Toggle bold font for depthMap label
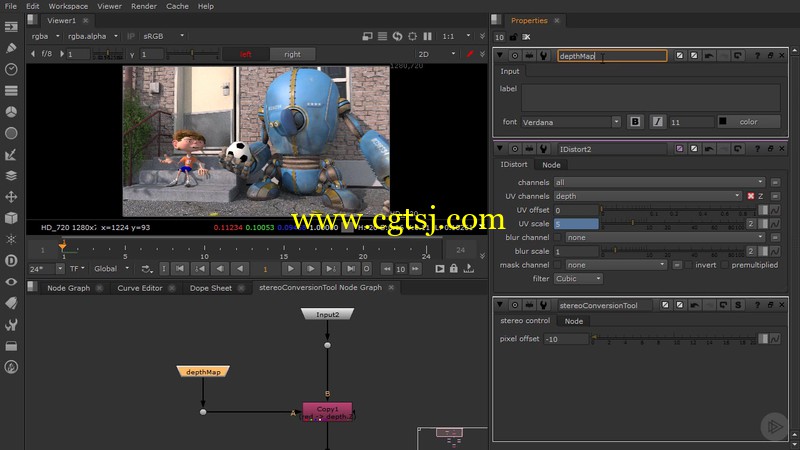 click(x=635, y=122)
